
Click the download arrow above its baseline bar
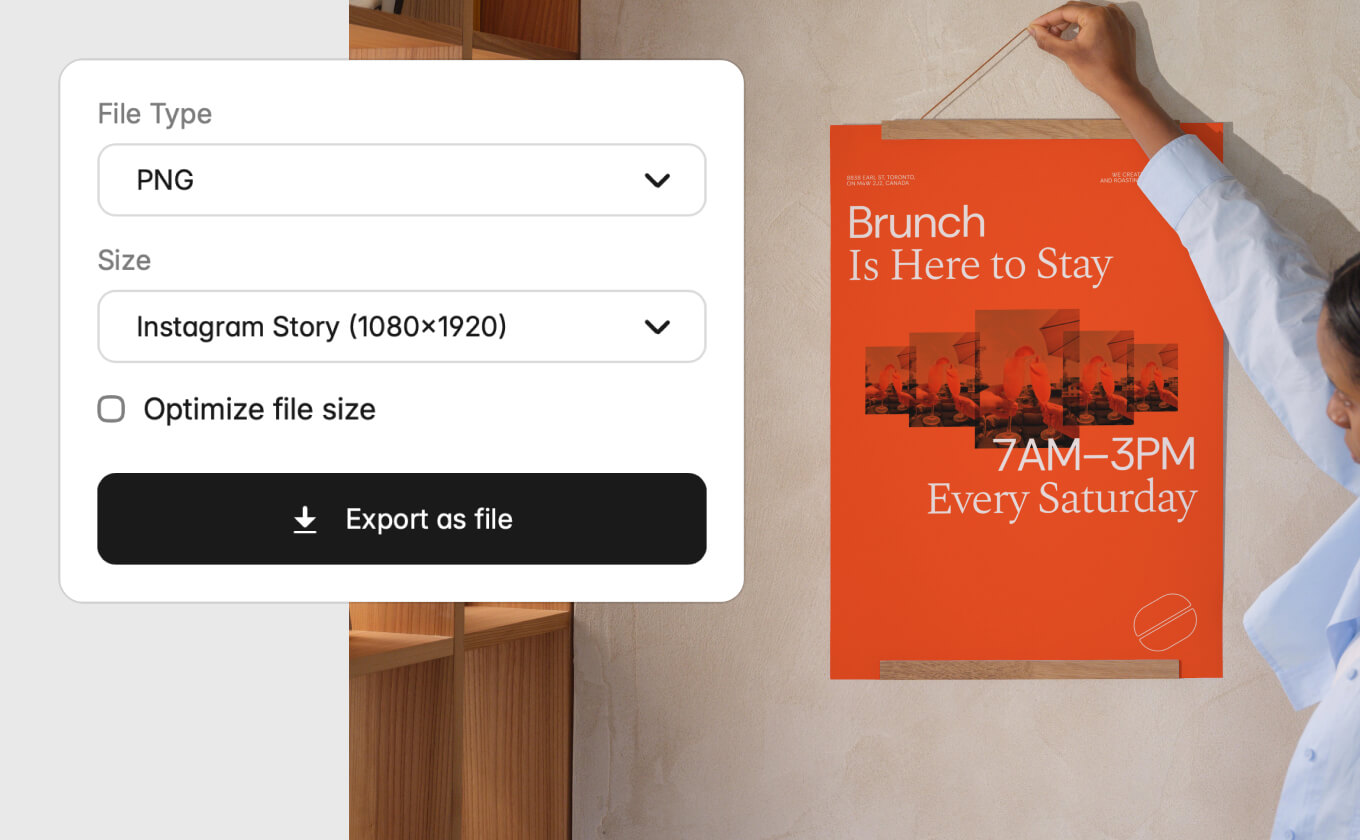click(303, 516)
